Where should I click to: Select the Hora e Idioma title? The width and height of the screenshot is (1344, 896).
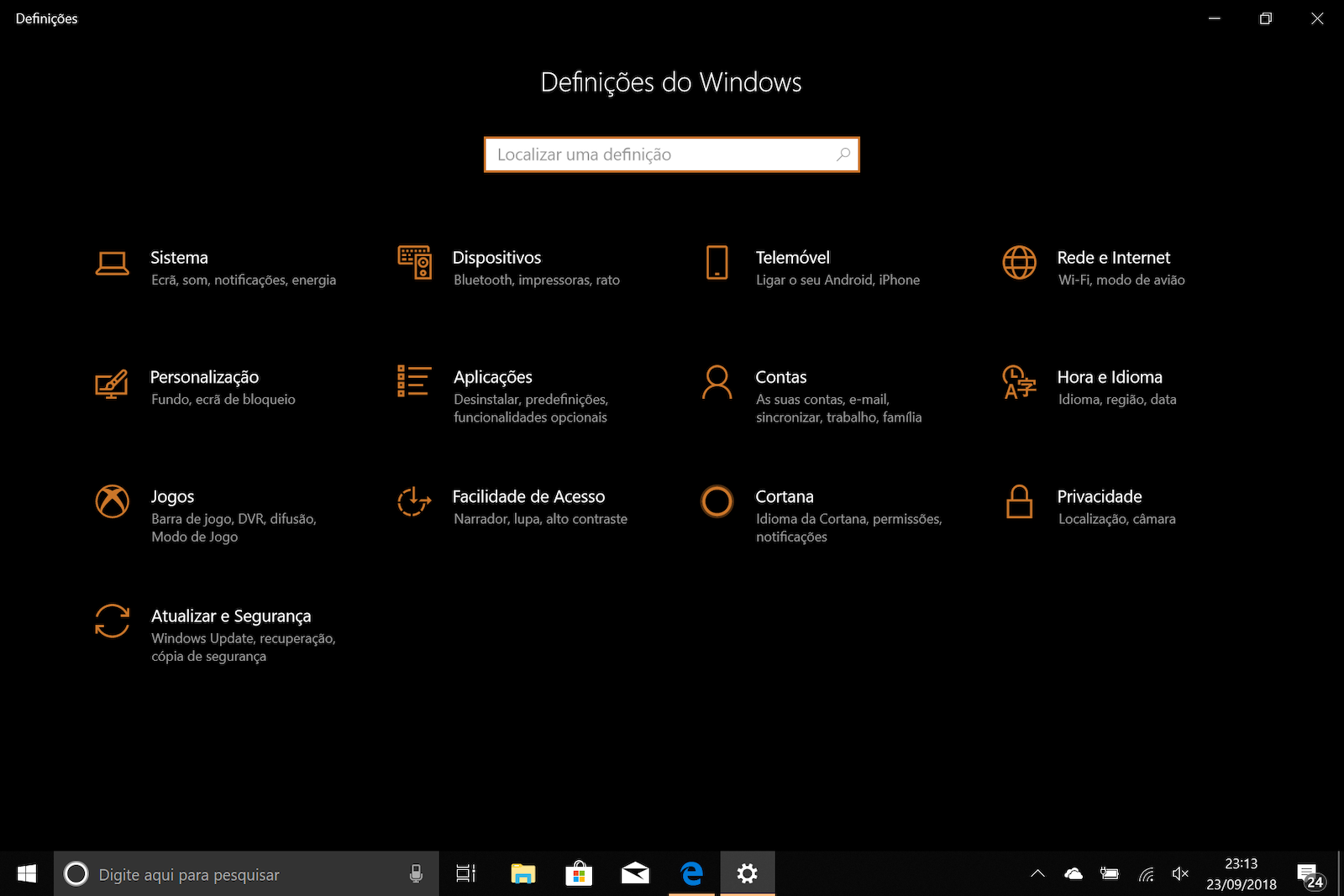[x=1110, y=377]
